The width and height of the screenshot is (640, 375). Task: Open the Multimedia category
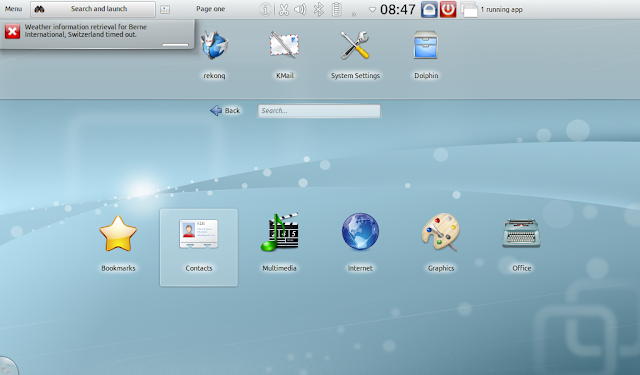tap(279, 243)
